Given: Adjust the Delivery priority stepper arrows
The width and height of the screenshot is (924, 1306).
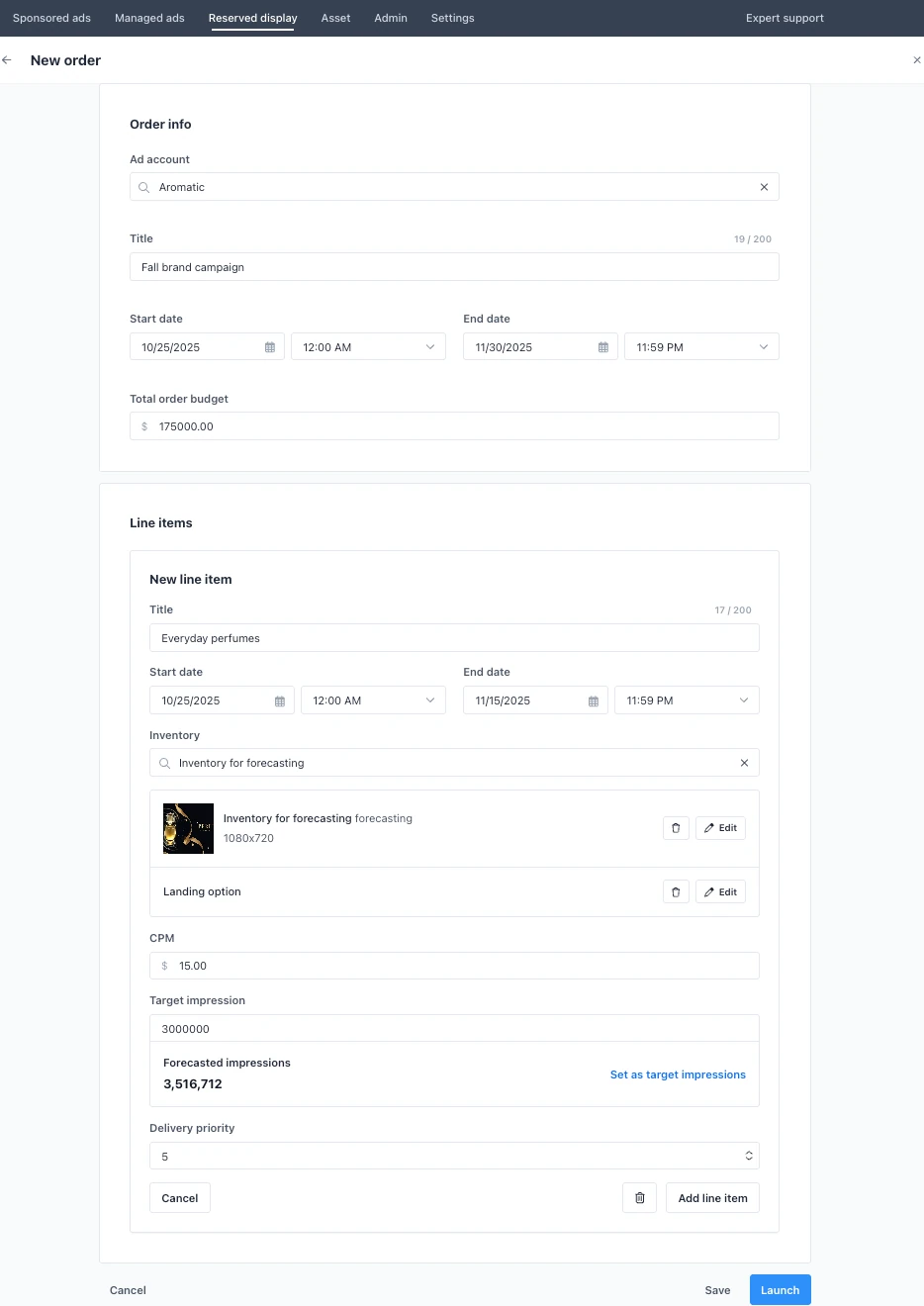Looking at the screenshot, I should [749, 1156].
